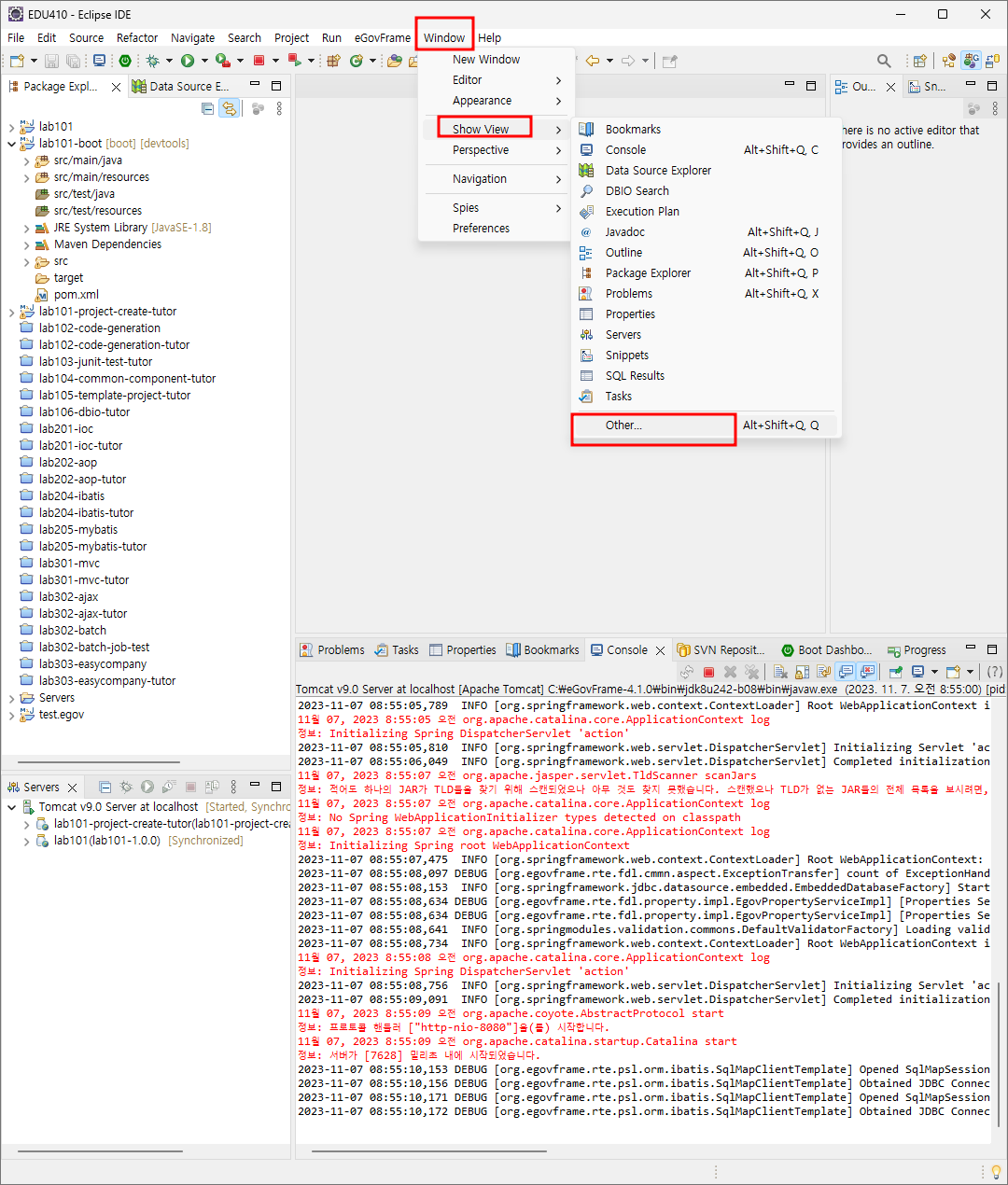
Task: Click Start server icon in Servers view
Action: pos(147,788)
